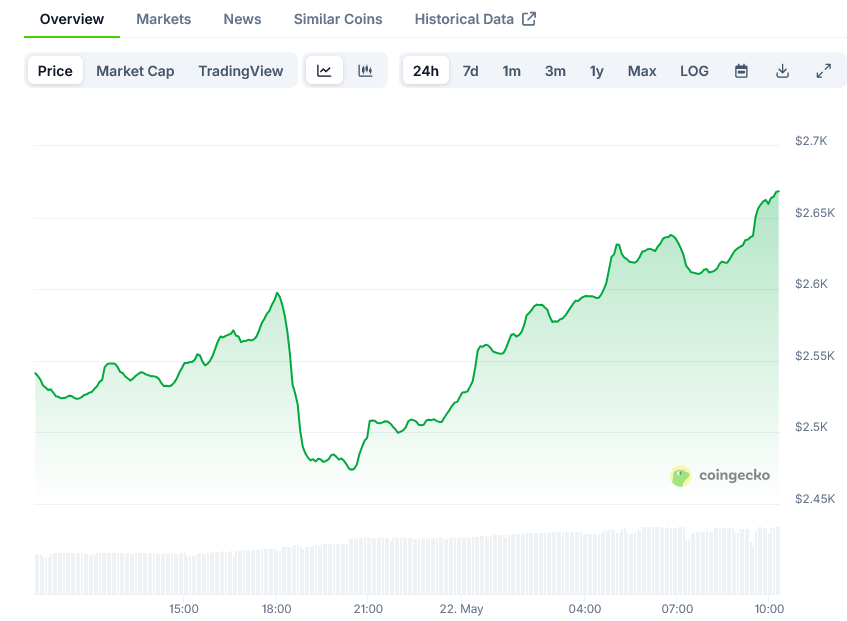Select the line chart view icon
The width and height of the screenshot is (847, 621).
(324, 71)
